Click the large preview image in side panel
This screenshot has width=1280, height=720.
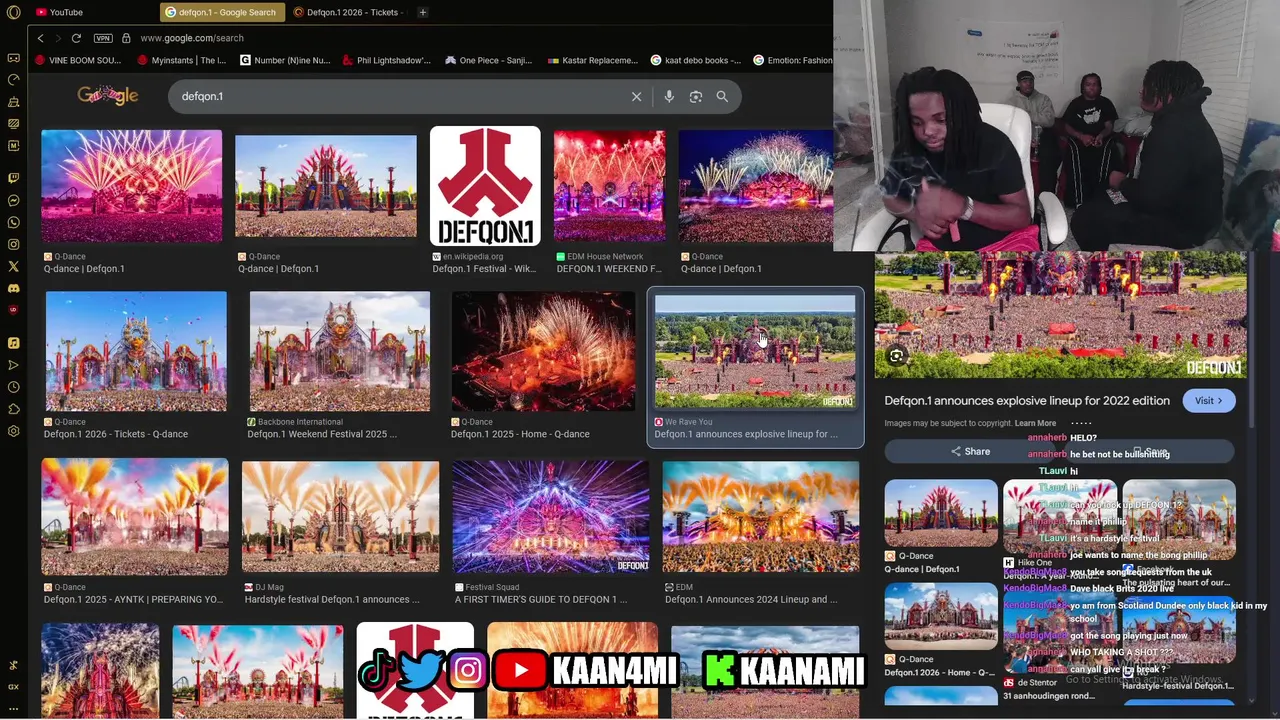click(x=1060, y=315)
